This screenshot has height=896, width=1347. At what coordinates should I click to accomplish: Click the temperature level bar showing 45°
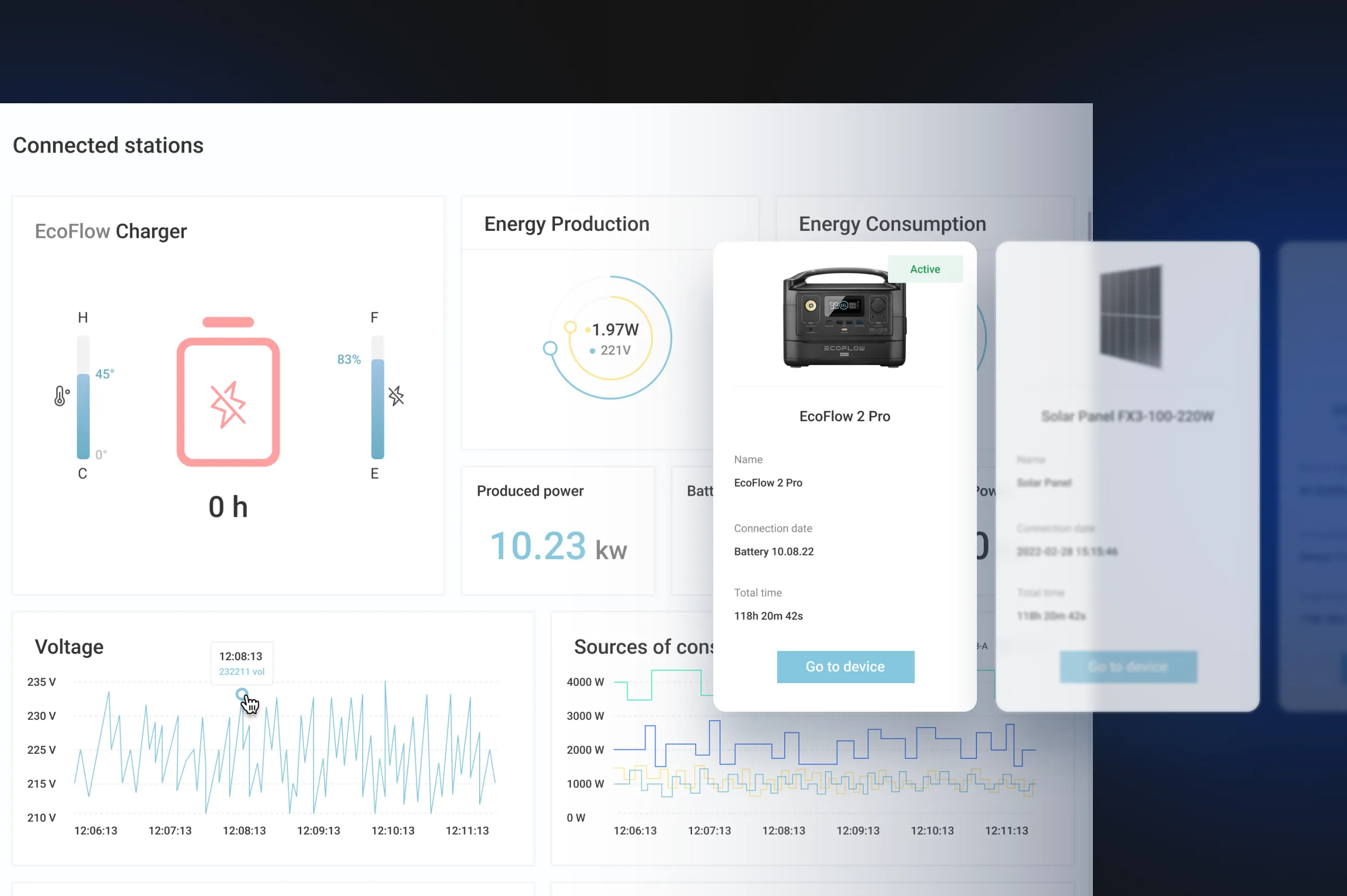84,415
